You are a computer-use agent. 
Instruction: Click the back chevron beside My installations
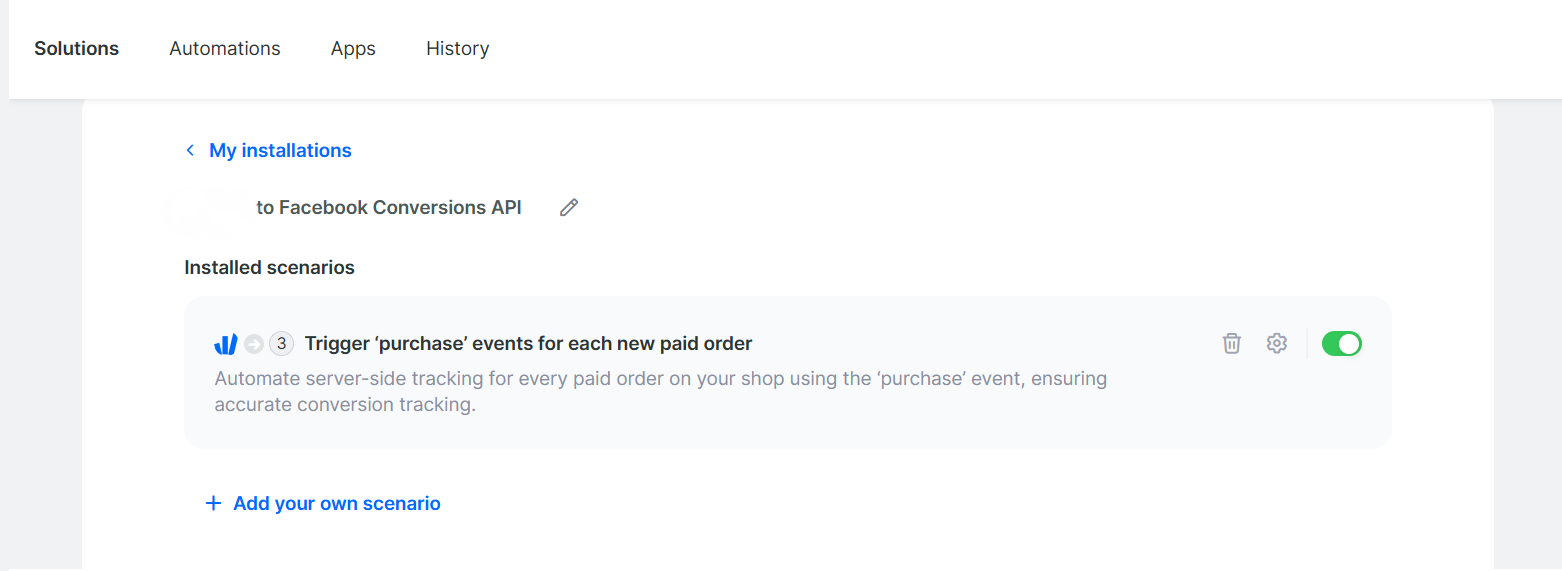pyautogui.click(x=190, y=150)
